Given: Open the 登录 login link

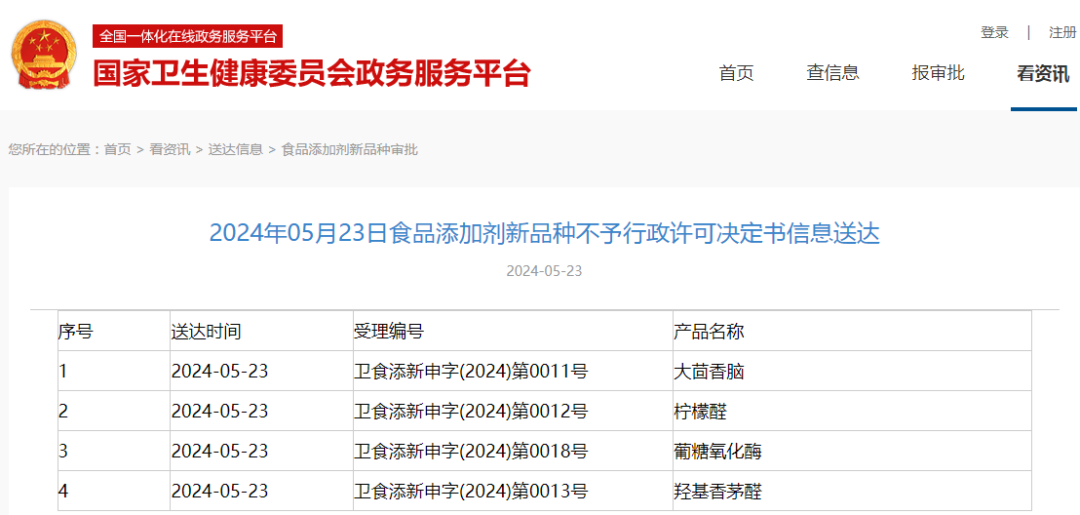Looking at the screenshot, I should click(994, 32).
